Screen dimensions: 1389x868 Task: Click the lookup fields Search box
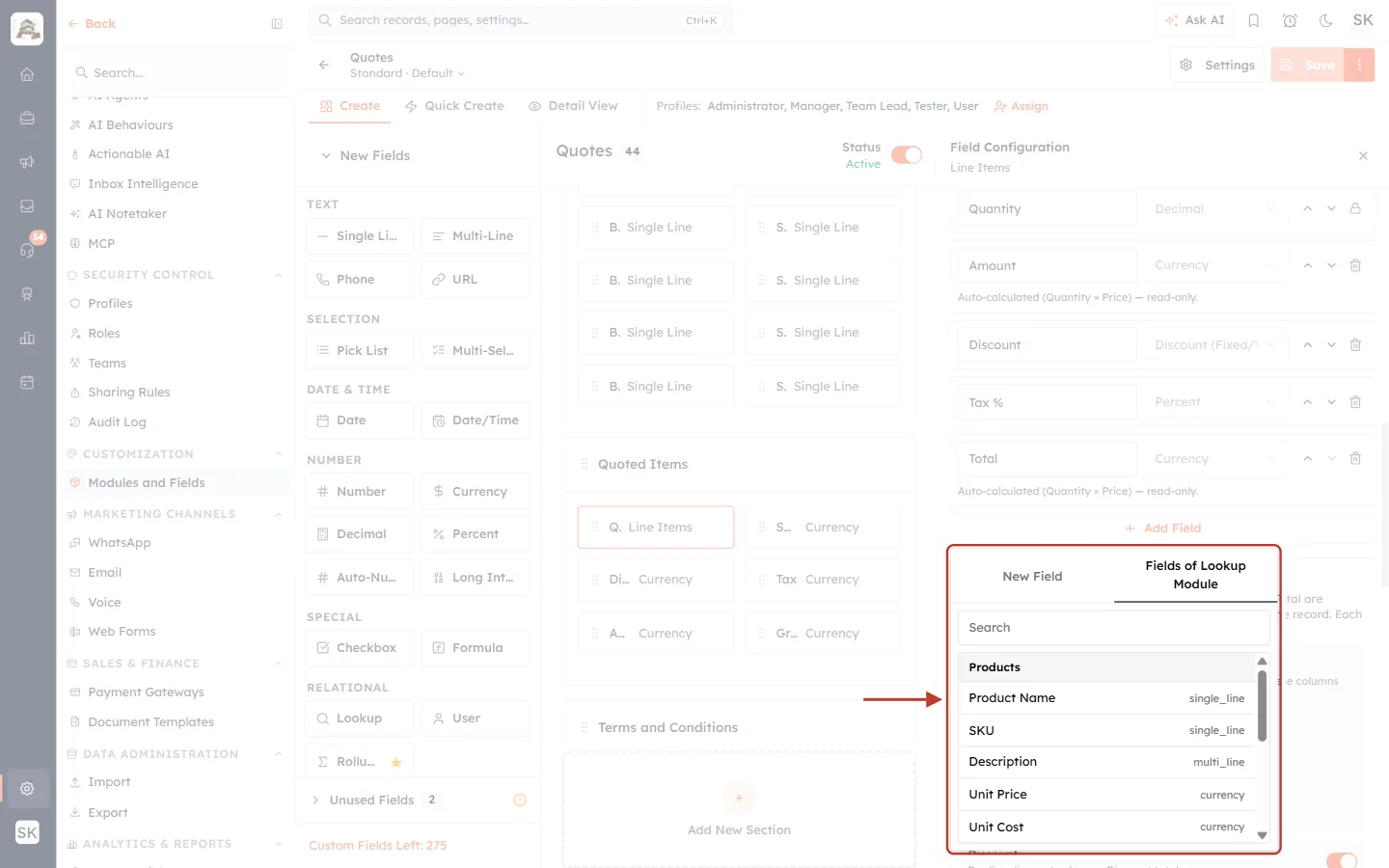click(x=1113, y=628)
